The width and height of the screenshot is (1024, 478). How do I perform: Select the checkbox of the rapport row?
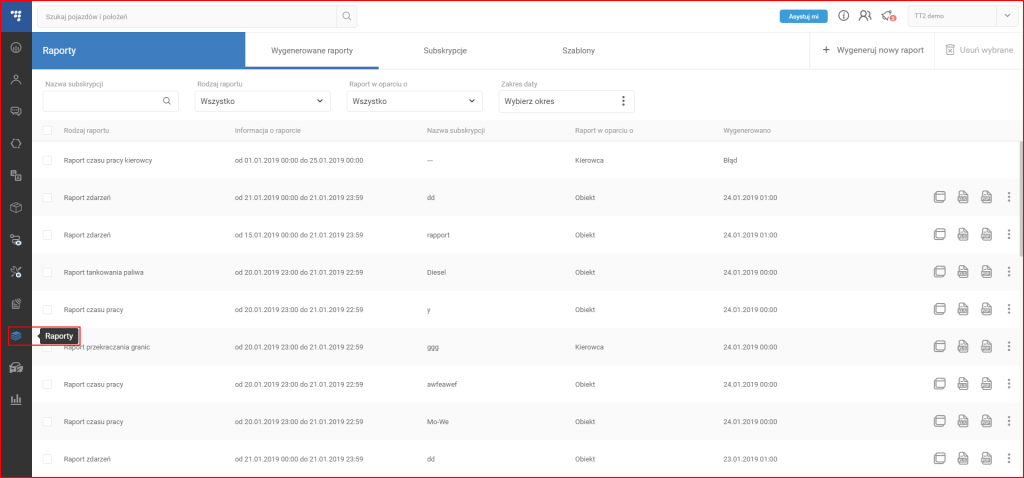[47, 234]
